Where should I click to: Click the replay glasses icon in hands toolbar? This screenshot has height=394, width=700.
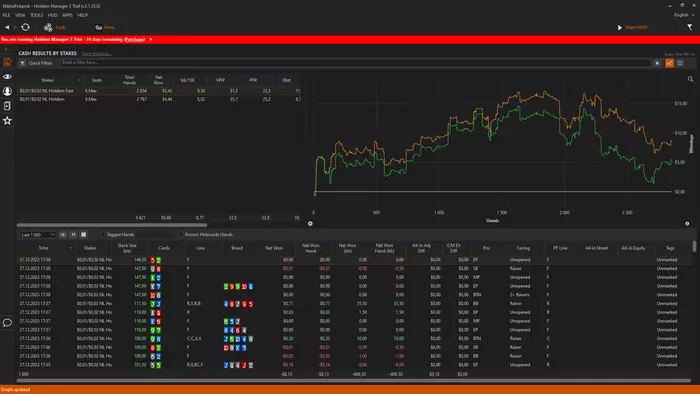click(x=63, y=234)
